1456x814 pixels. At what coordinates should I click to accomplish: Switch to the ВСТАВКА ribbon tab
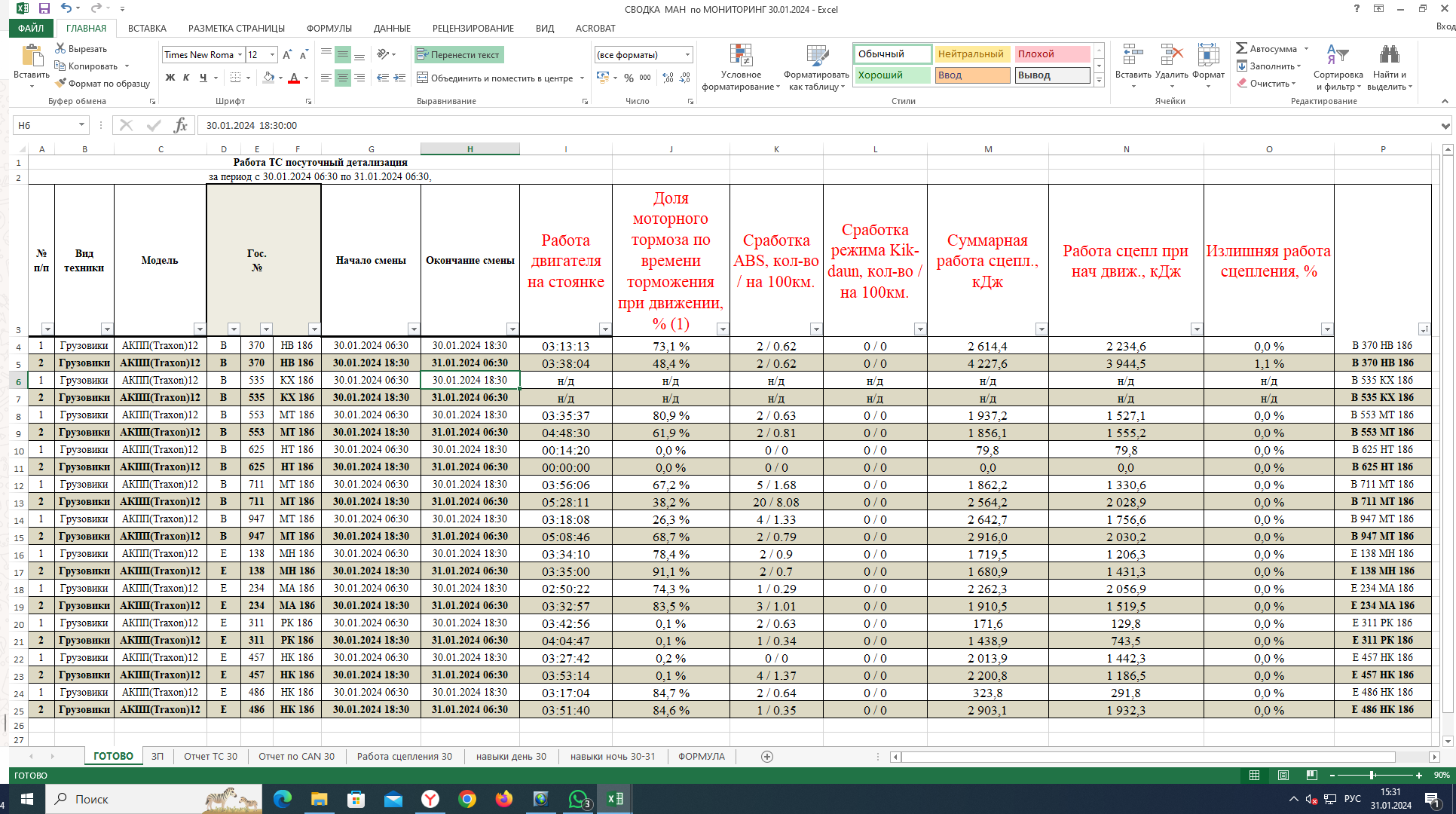pos(147,28)
